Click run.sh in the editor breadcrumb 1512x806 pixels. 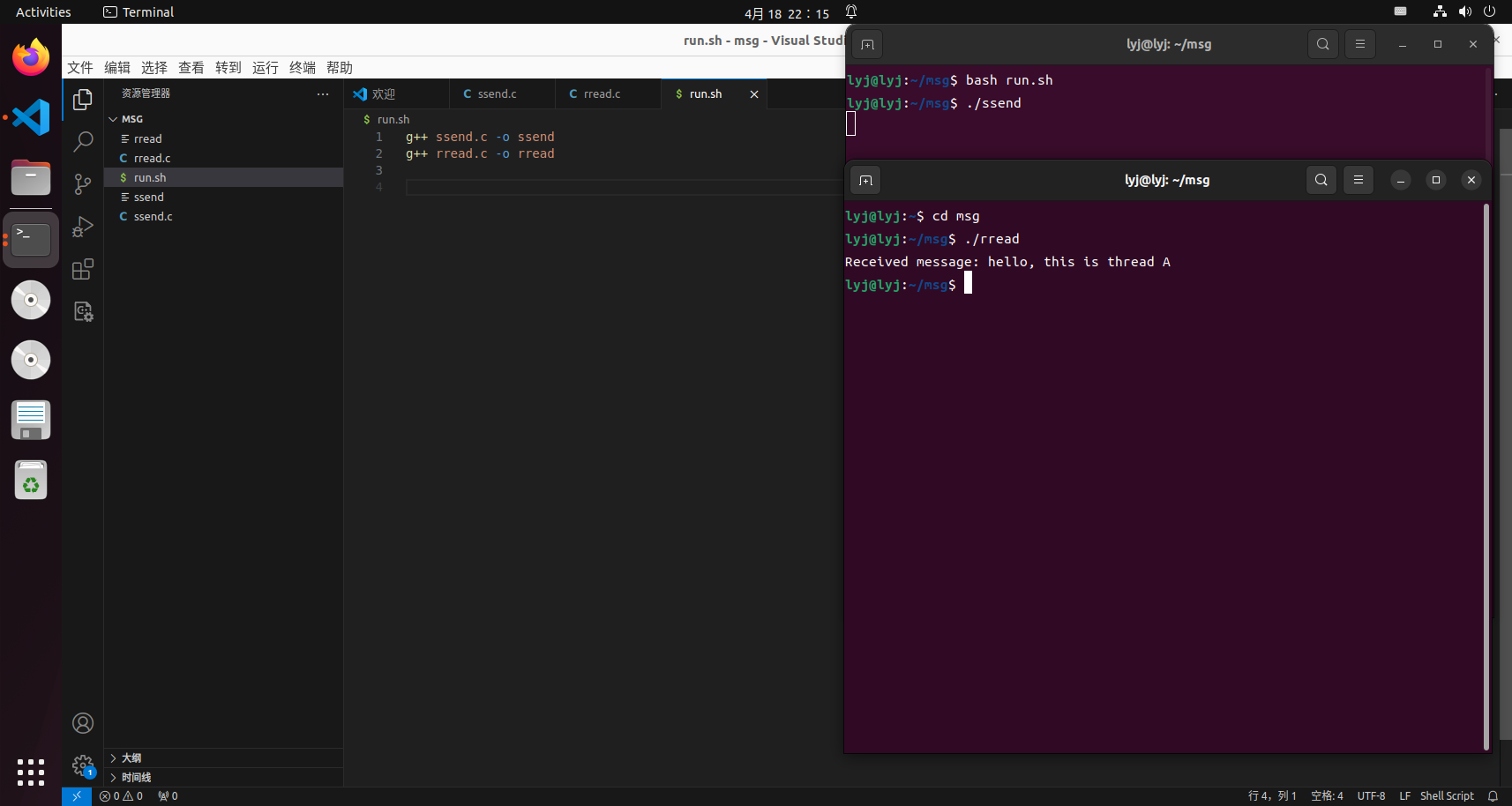[x=393, y=120]
